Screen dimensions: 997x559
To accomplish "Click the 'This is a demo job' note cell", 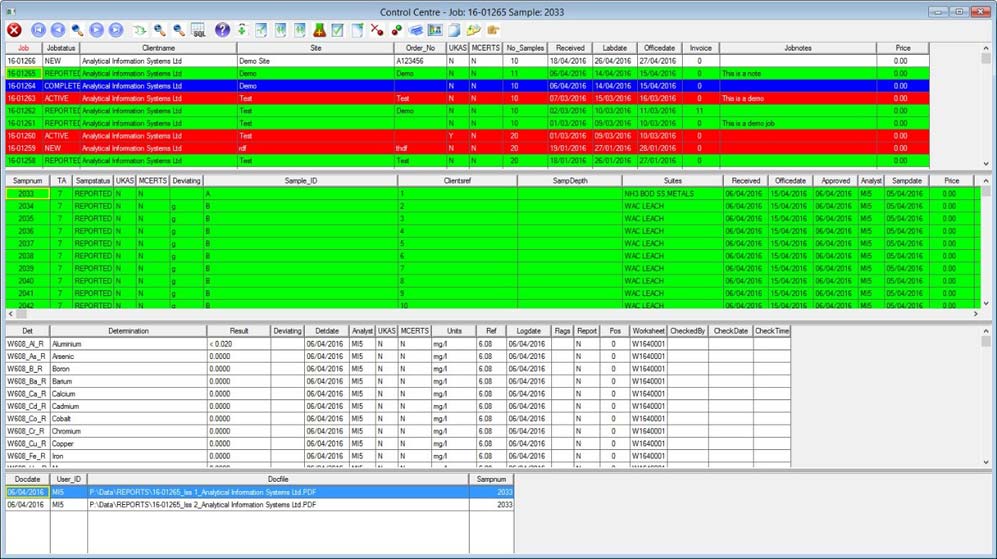I will 798,123.
